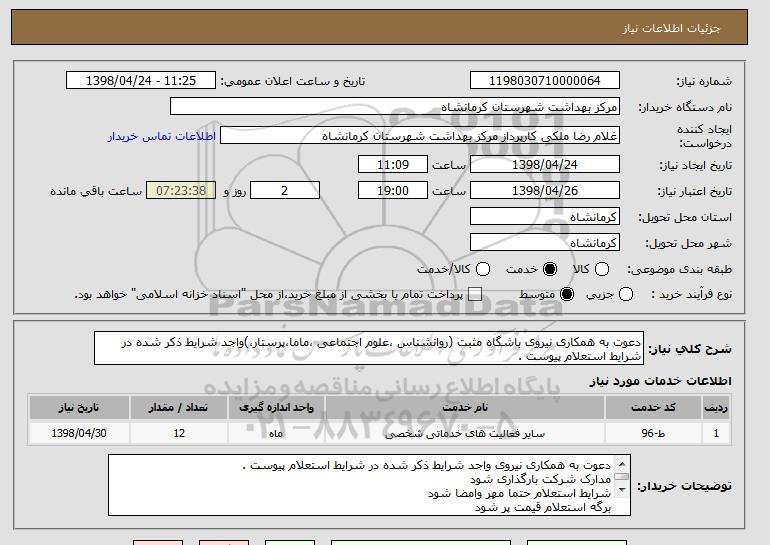
Task: Click row number 1 cell
Action: [716, 433]
